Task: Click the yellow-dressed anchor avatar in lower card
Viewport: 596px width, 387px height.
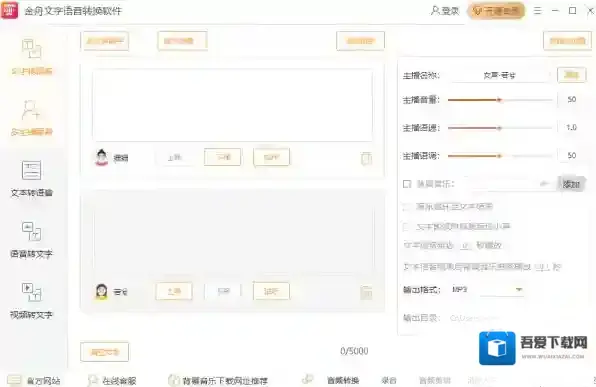Action: coord(101,292)
